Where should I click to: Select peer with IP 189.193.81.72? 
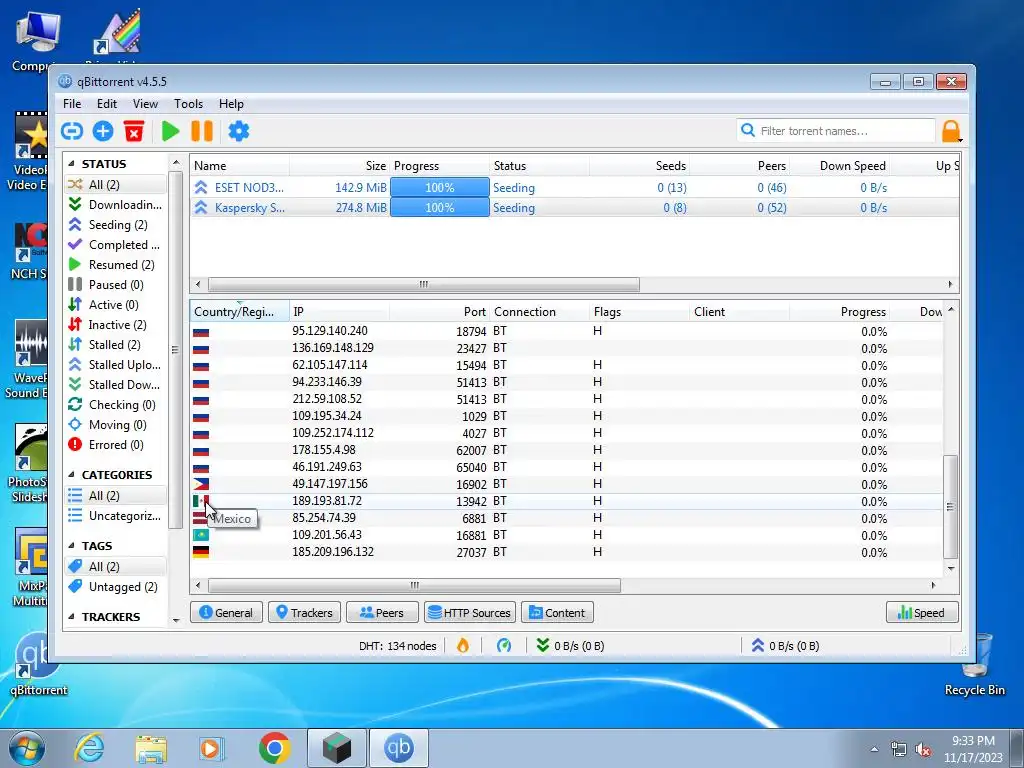point(566,501)
